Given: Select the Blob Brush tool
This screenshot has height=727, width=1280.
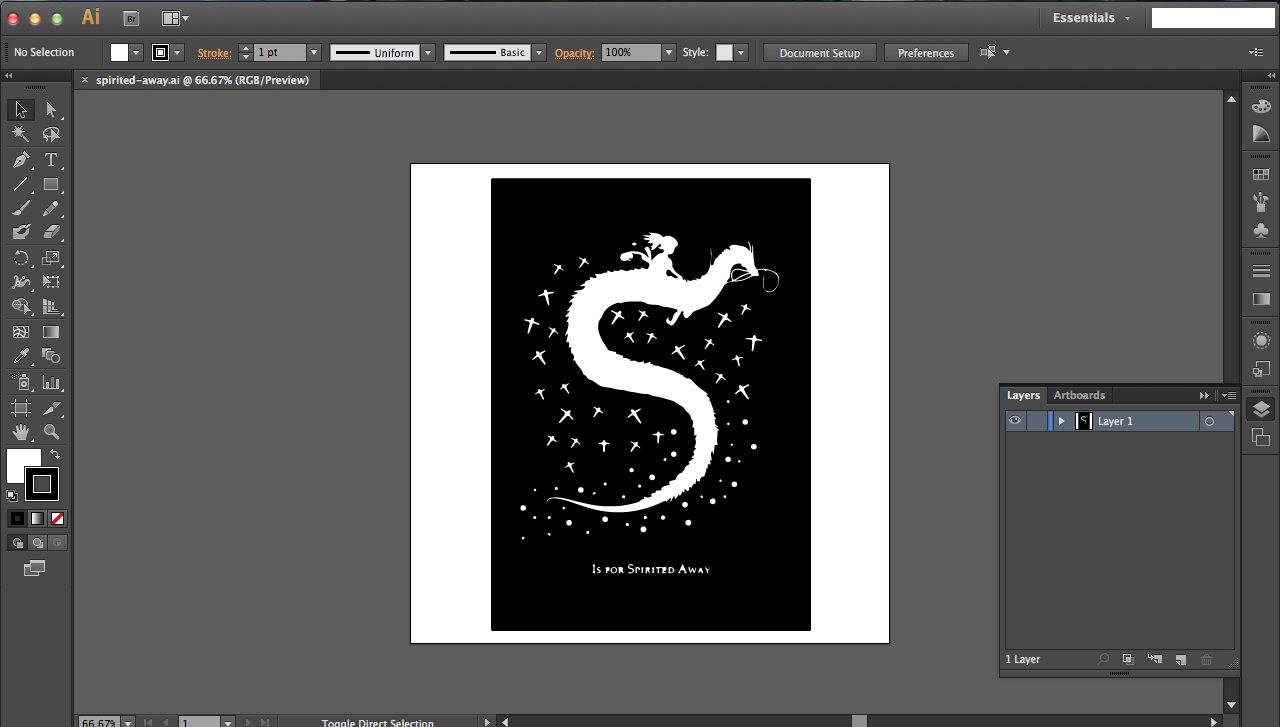Looking at the screenshot, I should [x=21, y=232].
